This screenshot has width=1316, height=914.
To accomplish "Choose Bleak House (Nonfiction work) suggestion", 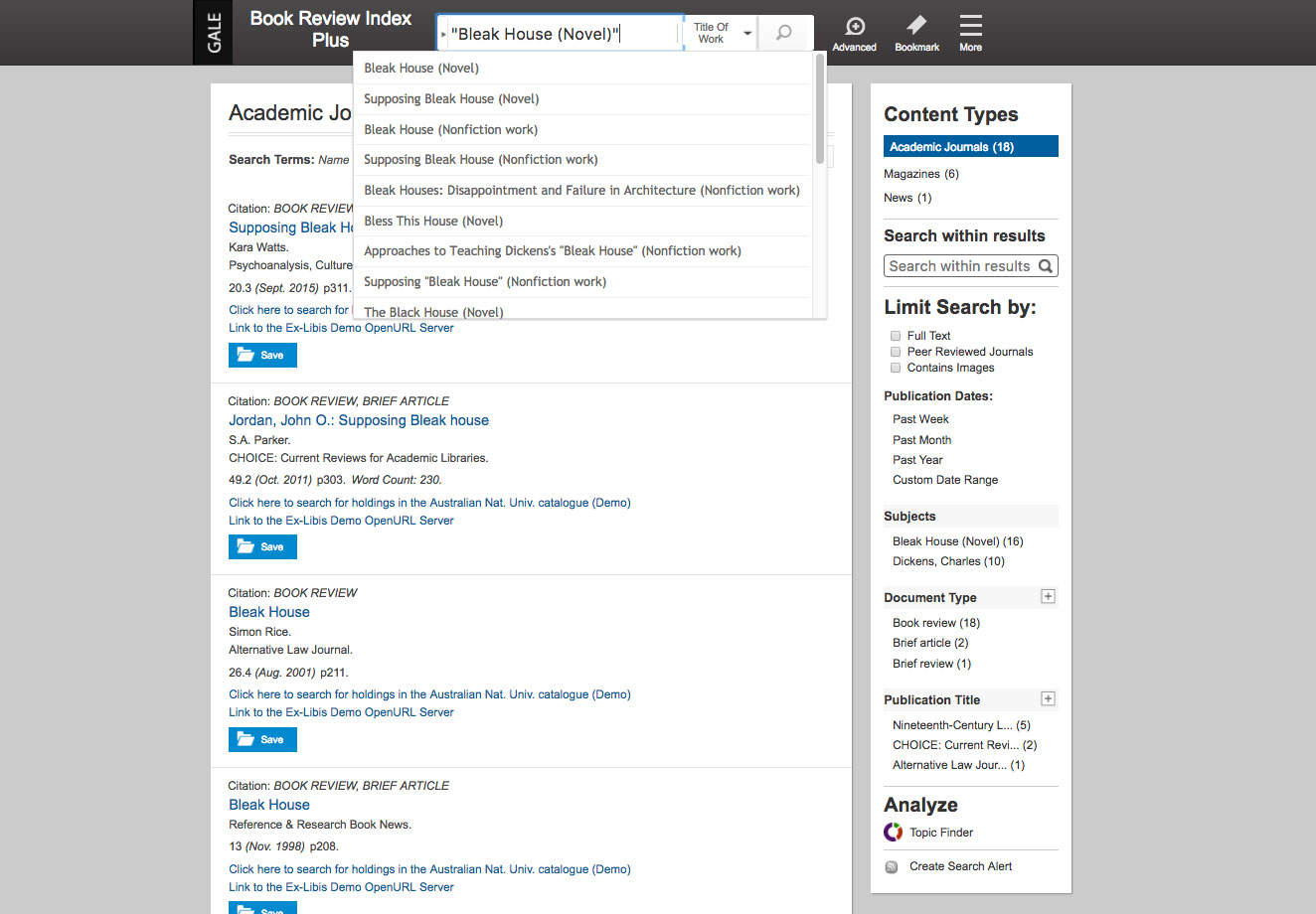I will point(582,130).
